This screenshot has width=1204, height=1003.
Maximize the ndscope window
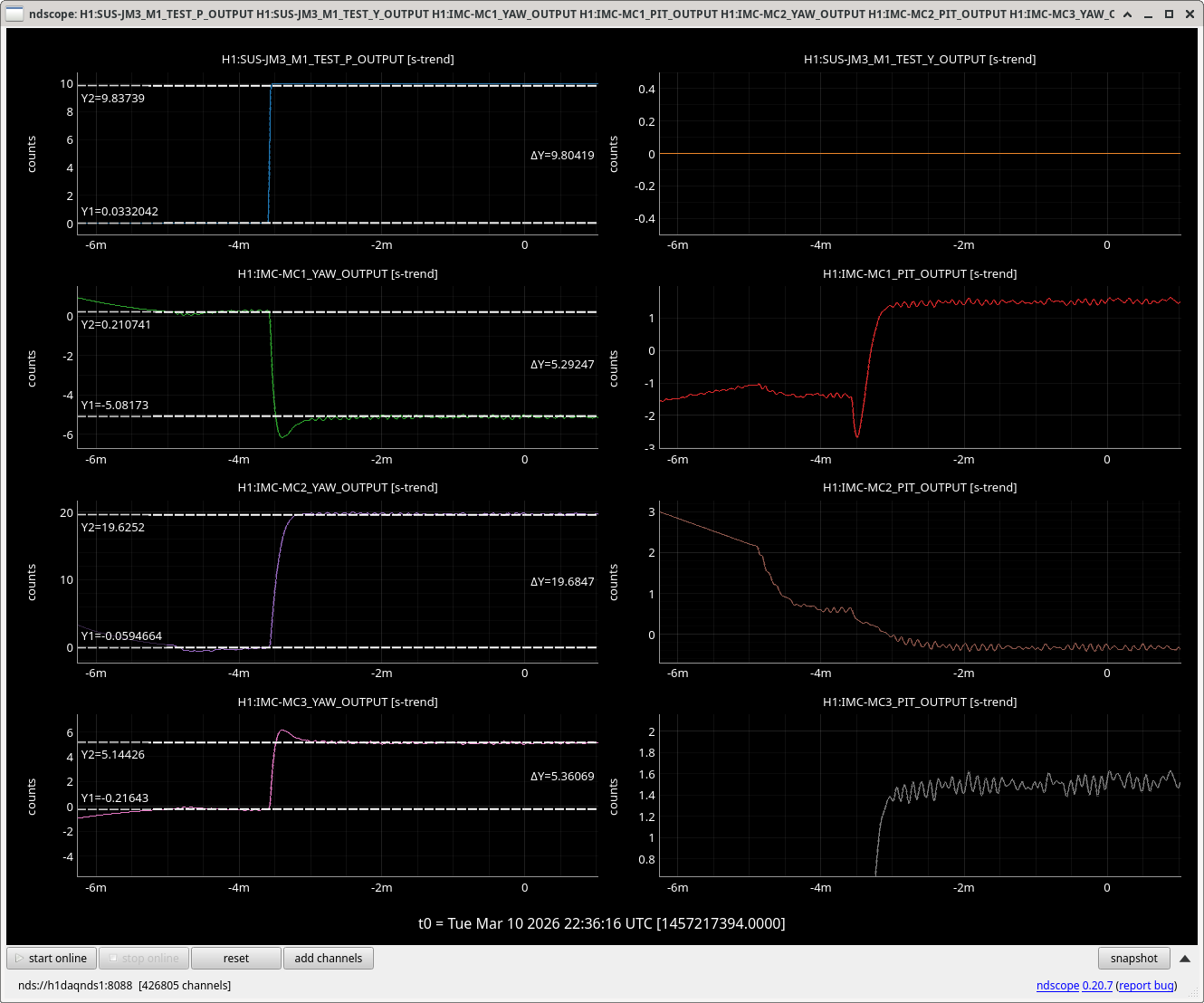tap(1169, 14)
